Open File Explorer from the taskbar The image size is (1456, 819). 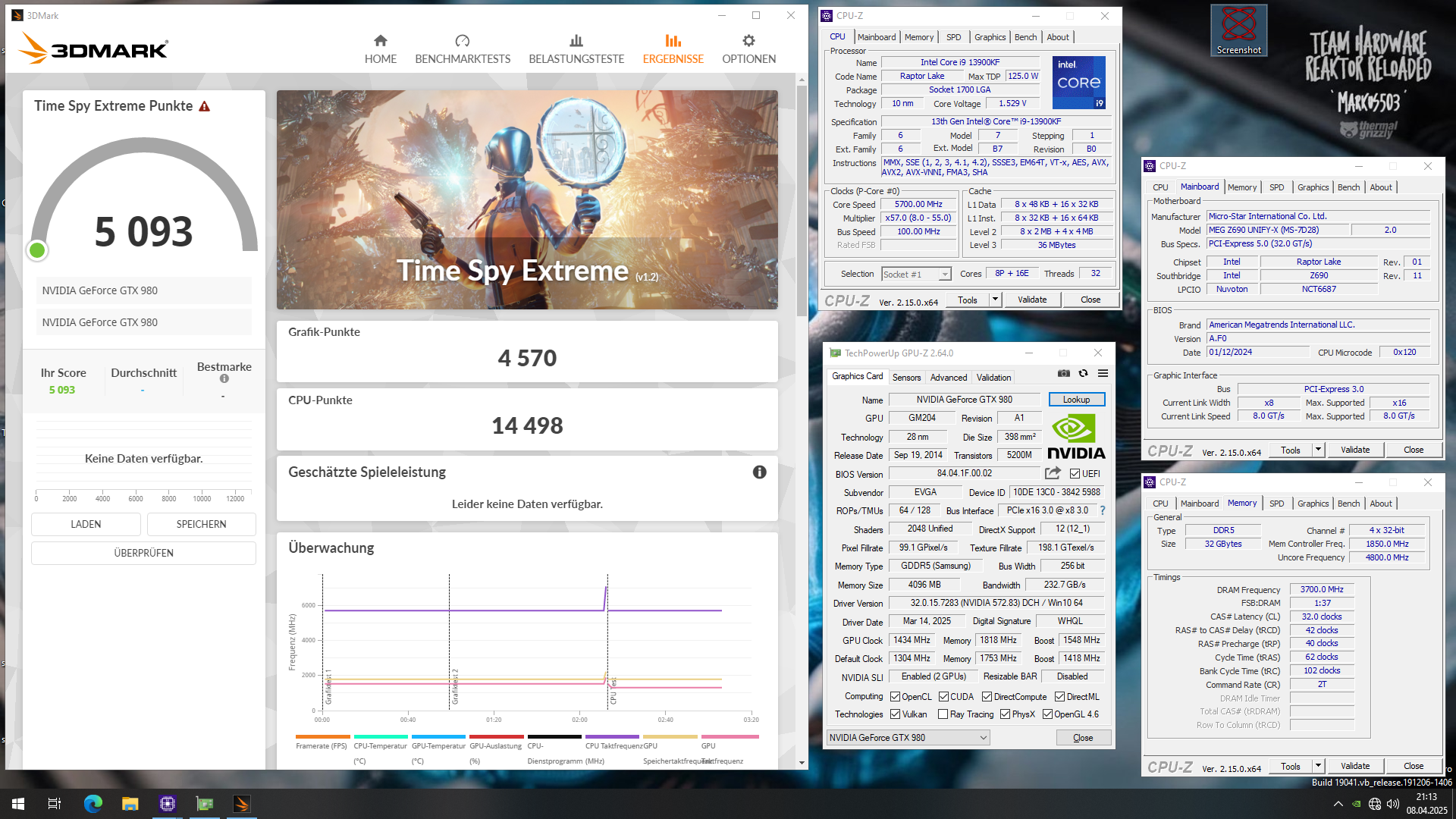pos(130,804)
